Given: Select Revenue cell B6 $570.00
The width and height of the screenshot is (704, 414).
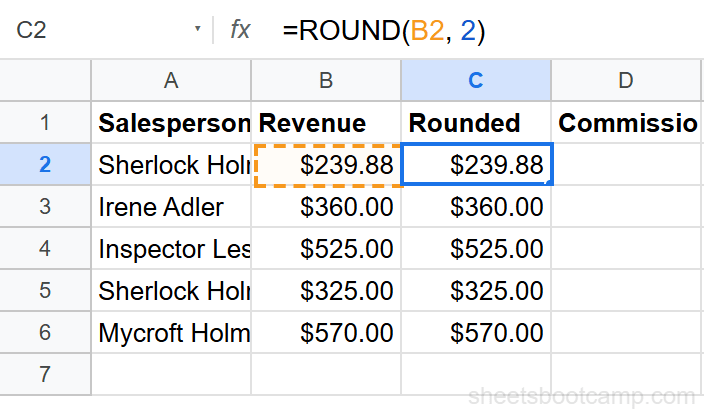Looking at the screenshot, I should pyautogui.click(x=326, y=332).
